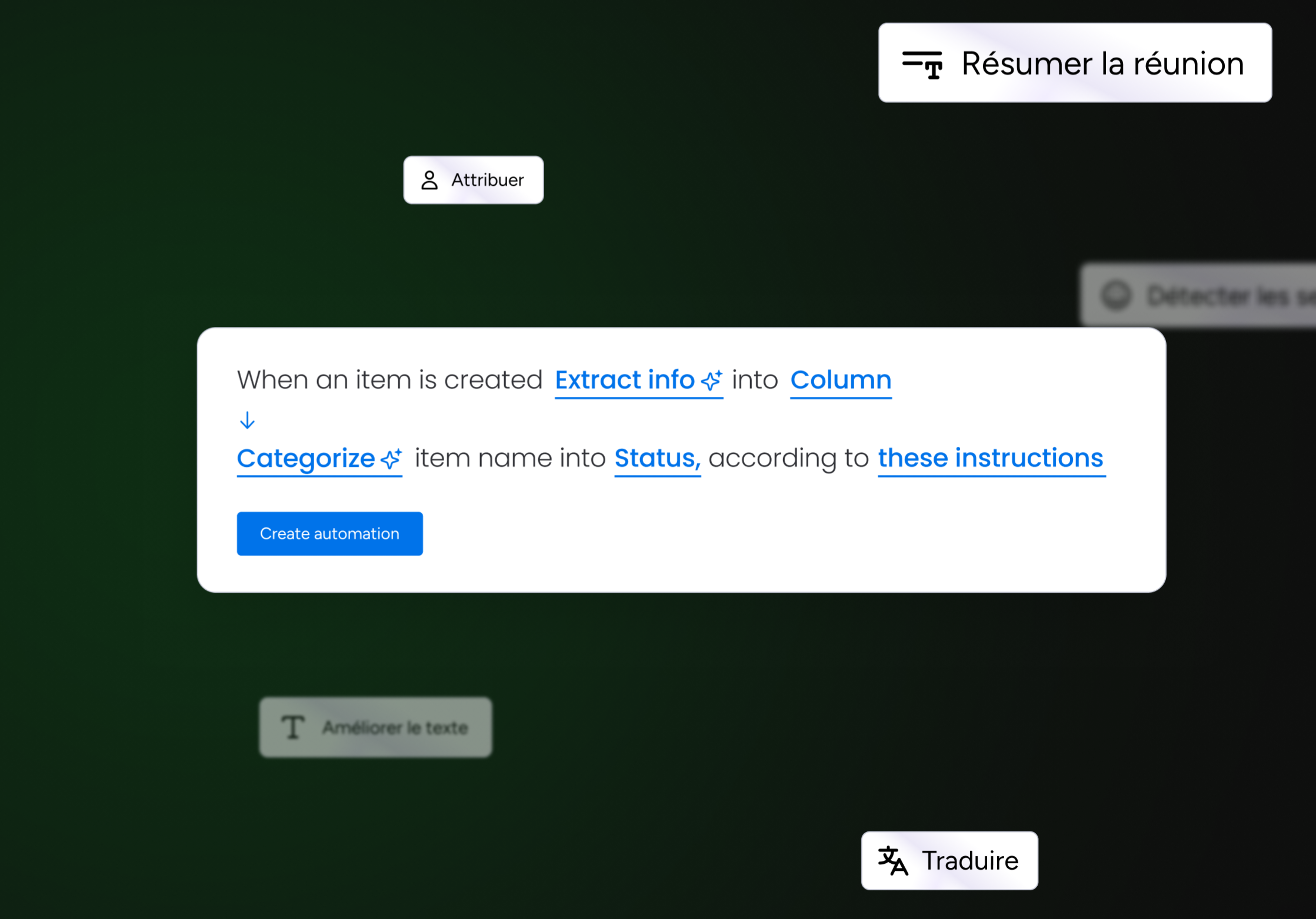The height and width of the screenshot is (919, 1316).
Task: Click the sparkle icon next to Categorize
Action: pos(391,459)
